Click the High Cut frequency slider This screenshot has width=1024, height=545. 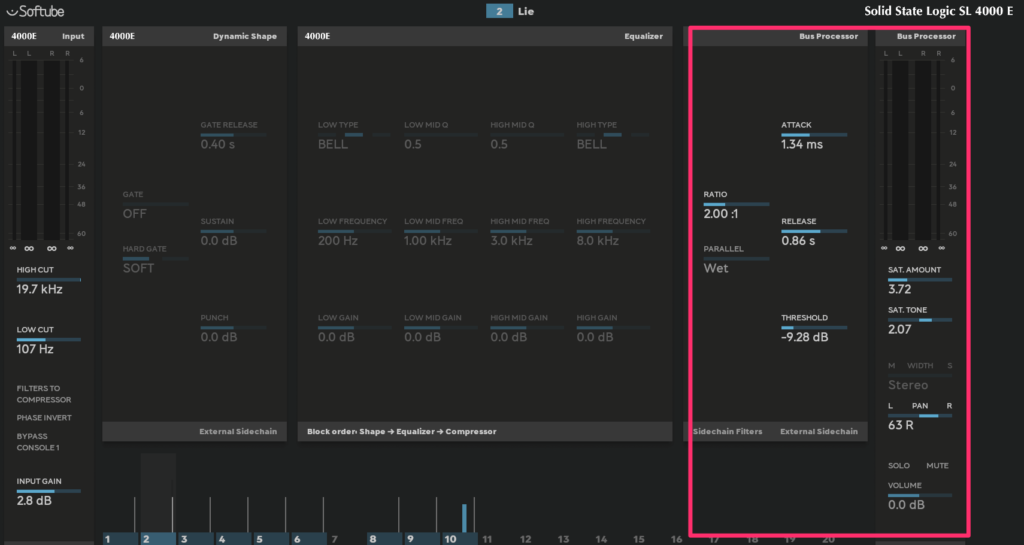[x=48, y=280]
